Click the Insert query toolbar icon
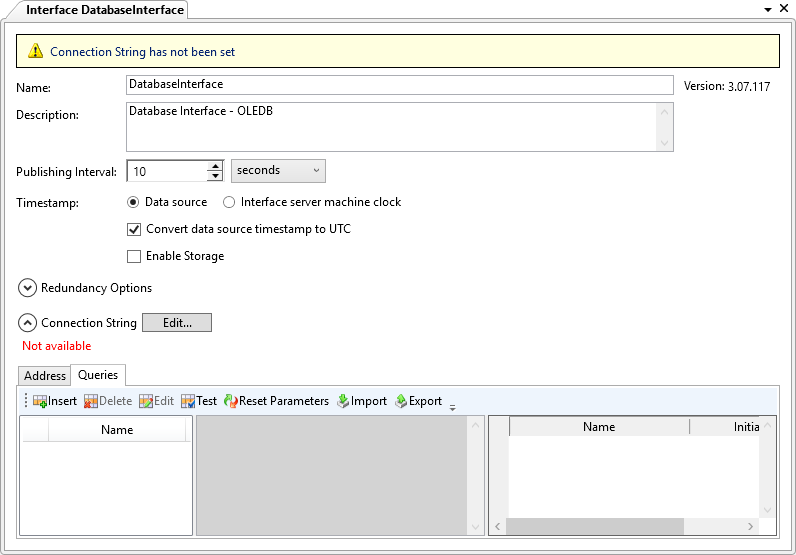The width and height of the screenshot is (796, 555). pos(41,401)
